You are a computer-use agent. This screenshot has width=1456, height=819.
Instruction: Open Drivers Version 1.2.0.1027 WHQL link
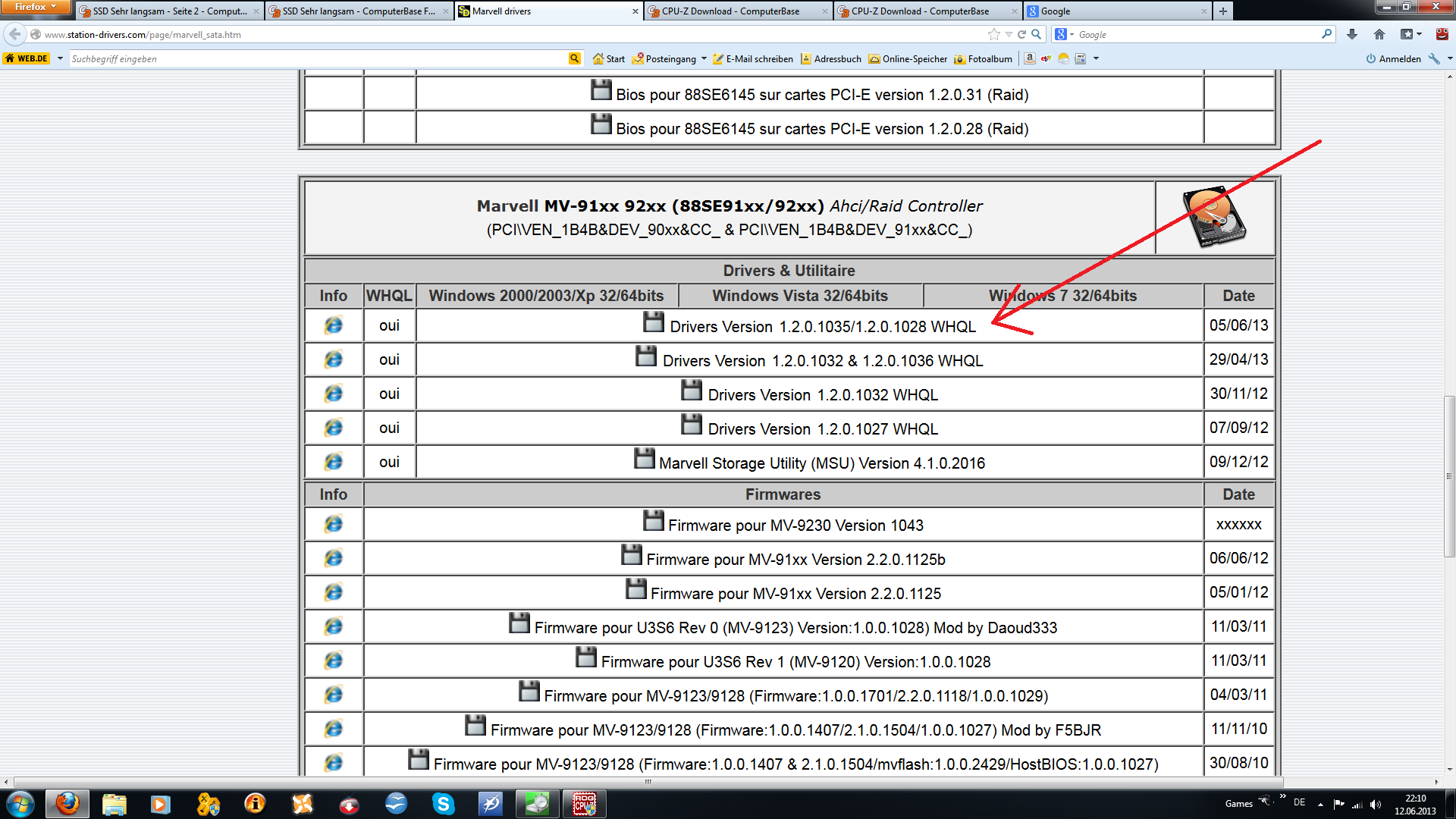point(822,428)
